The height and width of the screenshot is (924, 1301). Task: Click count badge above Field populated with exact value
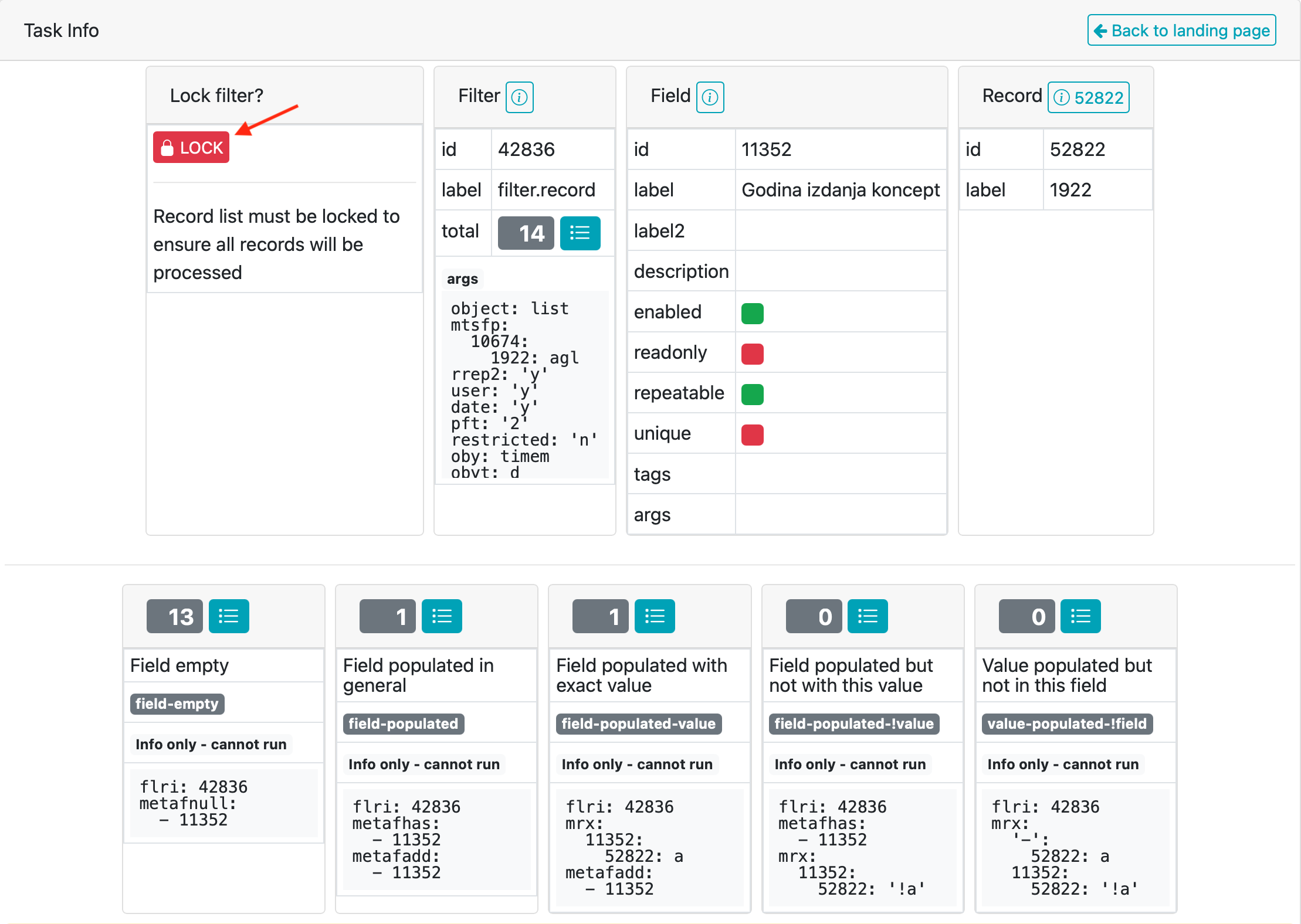coord(601,616)
